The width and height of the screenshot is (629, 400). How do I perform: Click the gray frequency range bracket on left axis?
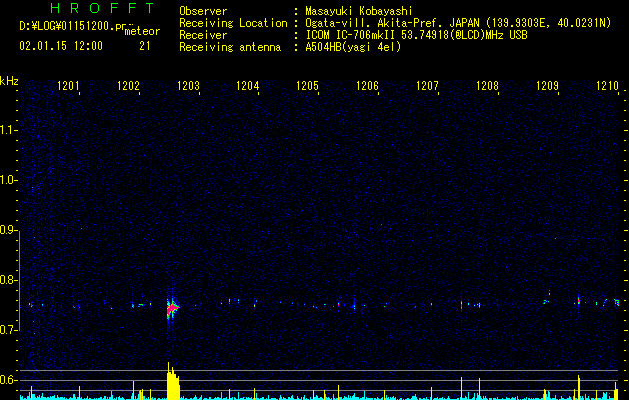(x=20, y=283)
